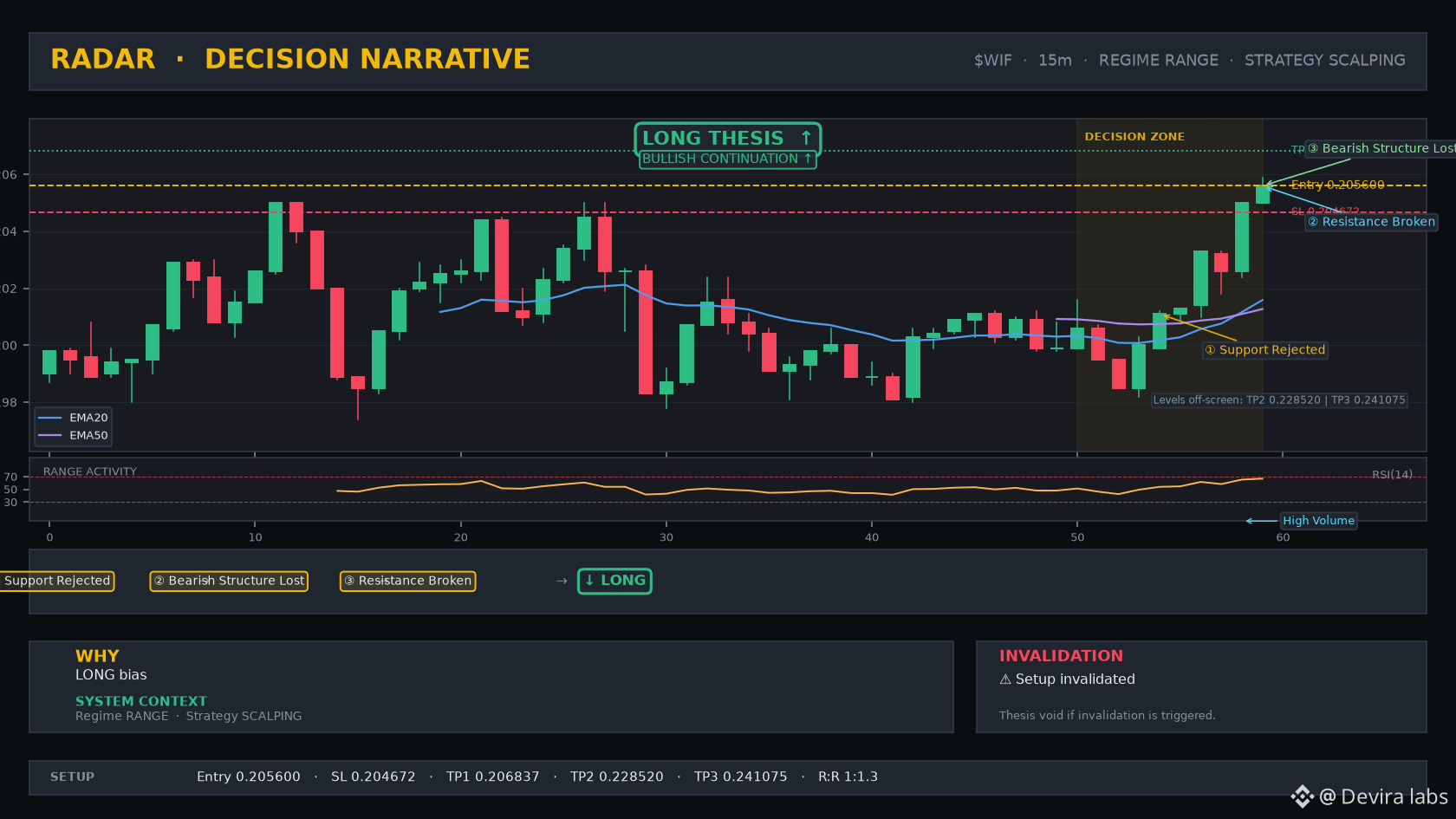The height and width of the screenshot is (819, 1456).
Task: Click the x-axis tick labeled 60
Action: pyautogui.click(x=1283, y=537)
